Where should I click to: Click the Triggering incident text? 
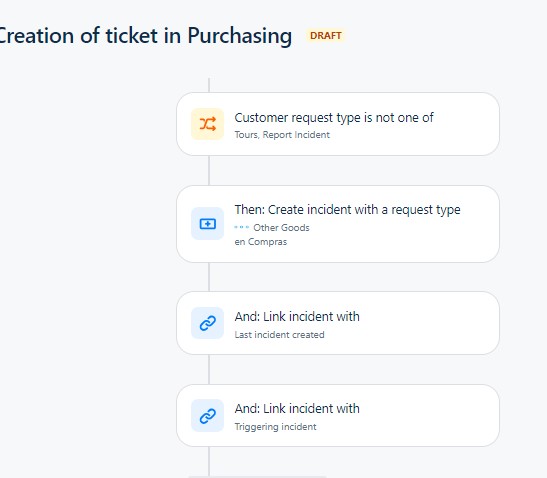275,427
